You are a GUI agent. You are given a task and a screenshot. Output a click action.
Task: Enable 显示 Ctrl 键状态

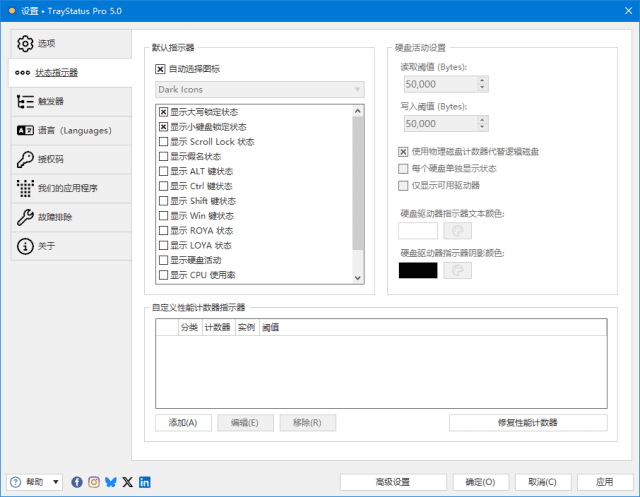163,186
